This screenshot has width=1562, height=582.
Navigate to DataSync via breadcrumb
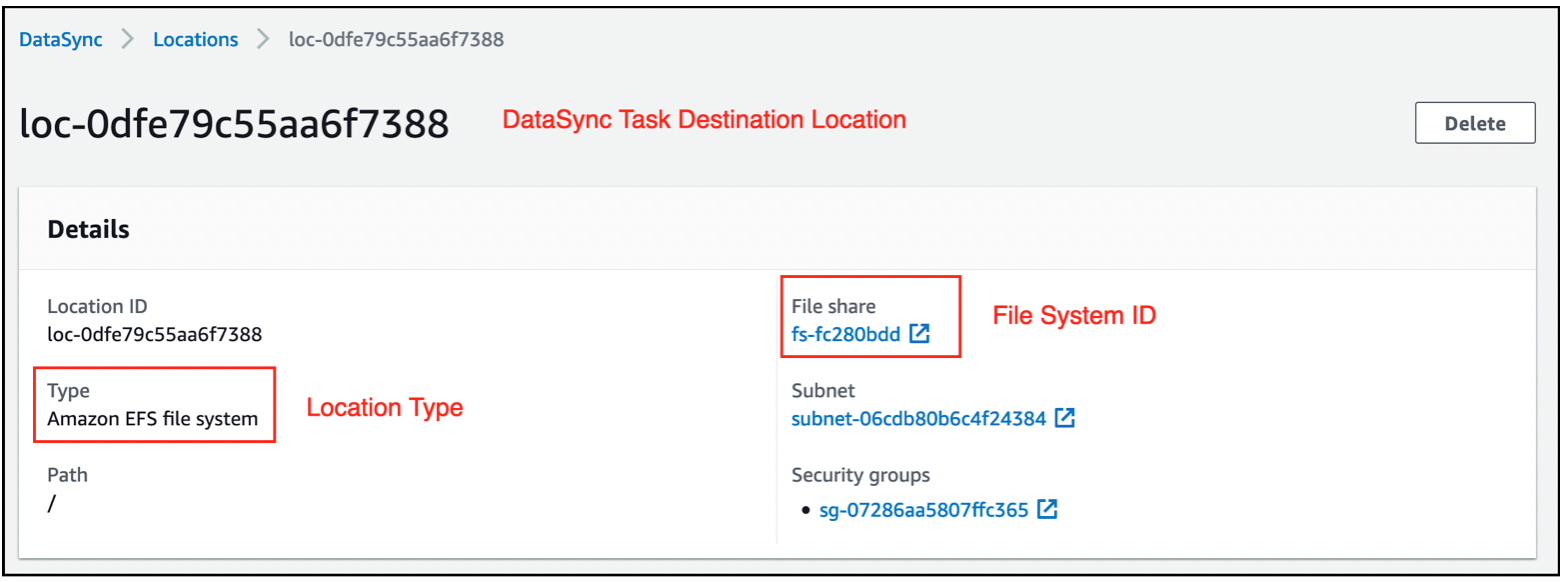point(60,39)
